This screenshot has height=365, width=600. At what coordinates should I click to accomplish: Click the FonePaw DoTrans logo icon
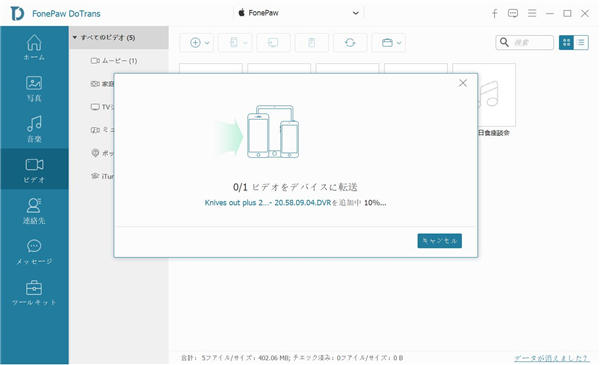click(17, 13)
